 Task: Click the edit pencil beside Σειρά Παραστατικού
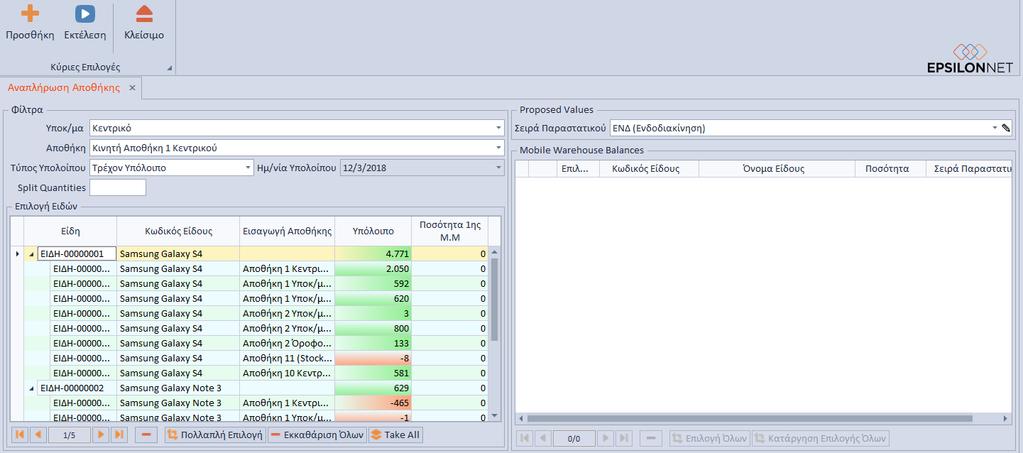click(1006, 129)
